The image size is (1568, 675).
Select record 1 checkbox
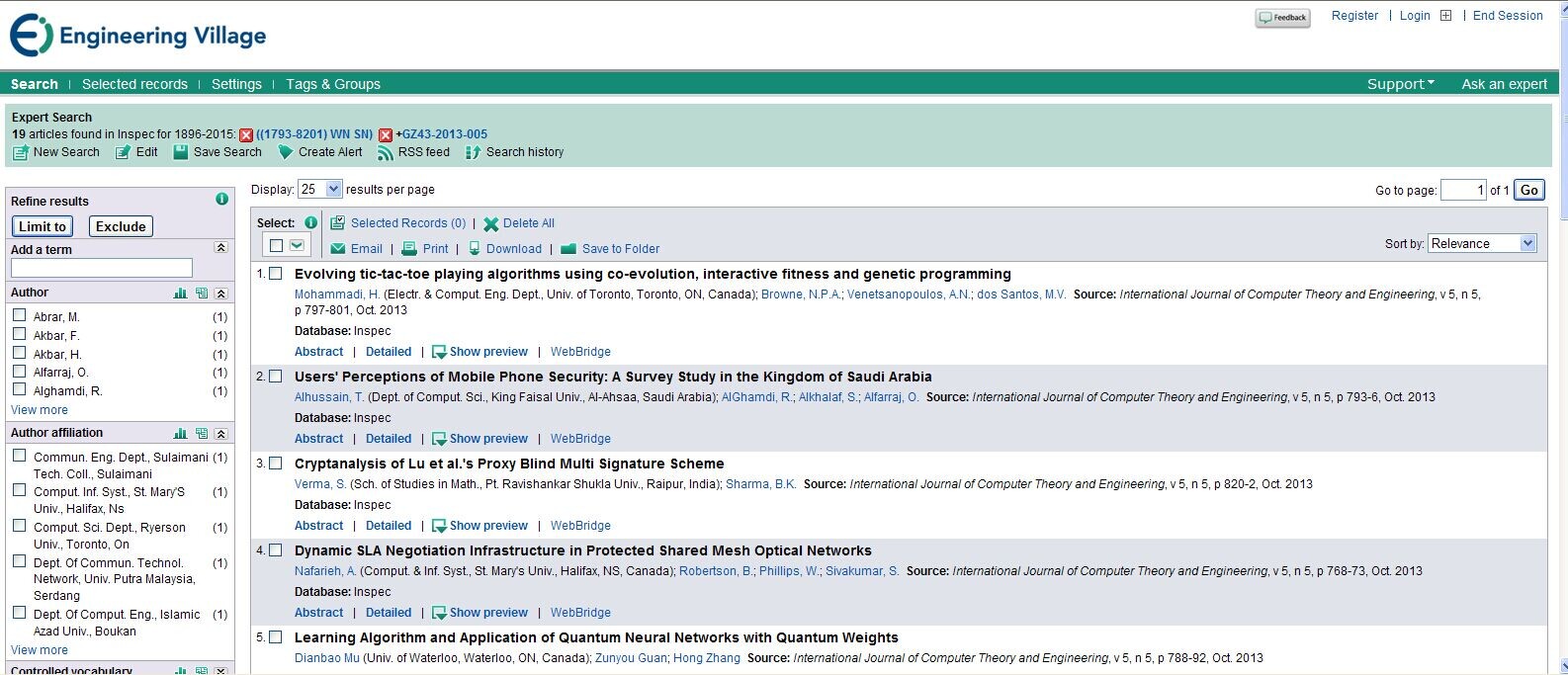point(276,274)
